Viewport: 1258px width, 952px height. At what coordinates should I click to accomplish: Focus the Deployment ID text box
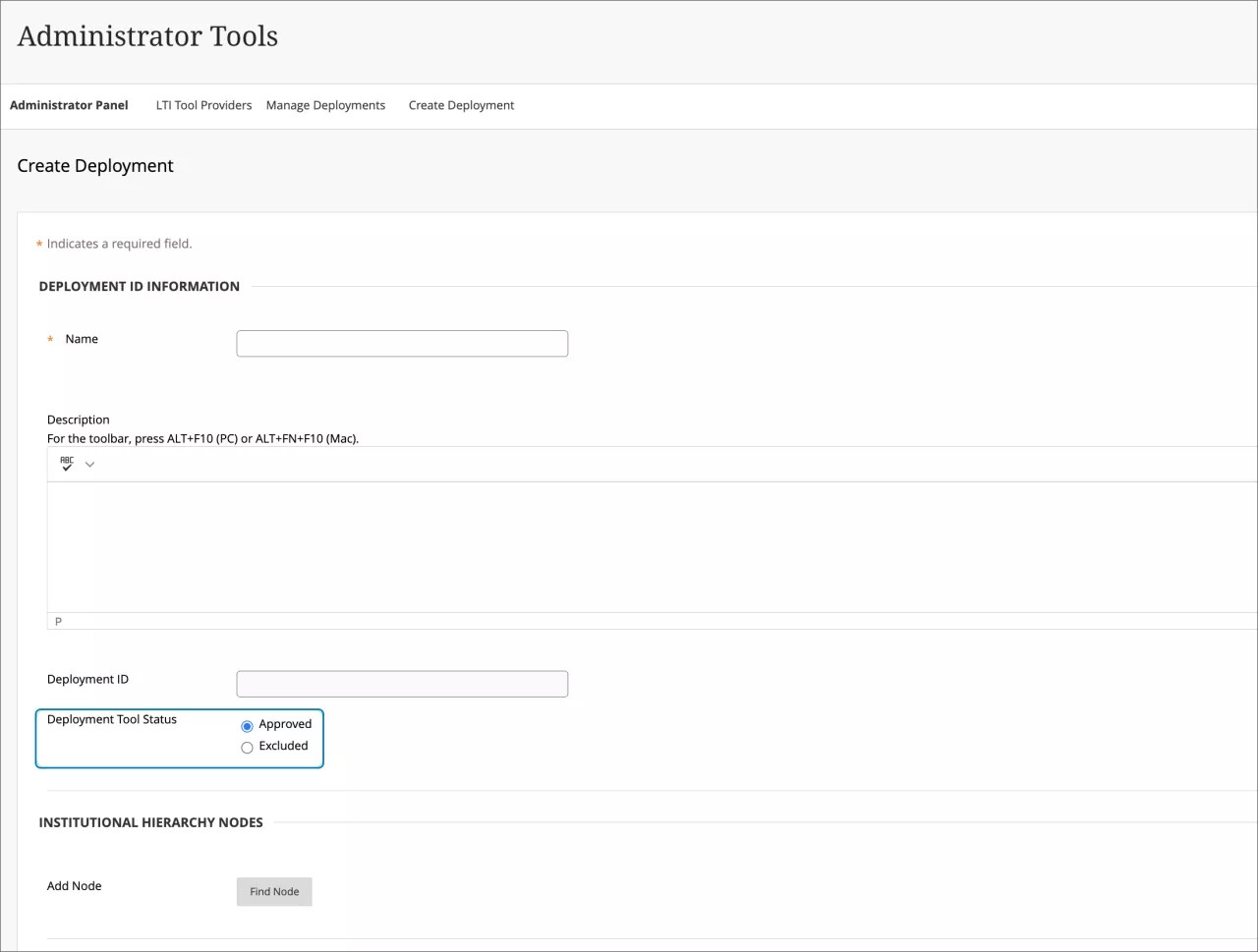coord(401,683)
